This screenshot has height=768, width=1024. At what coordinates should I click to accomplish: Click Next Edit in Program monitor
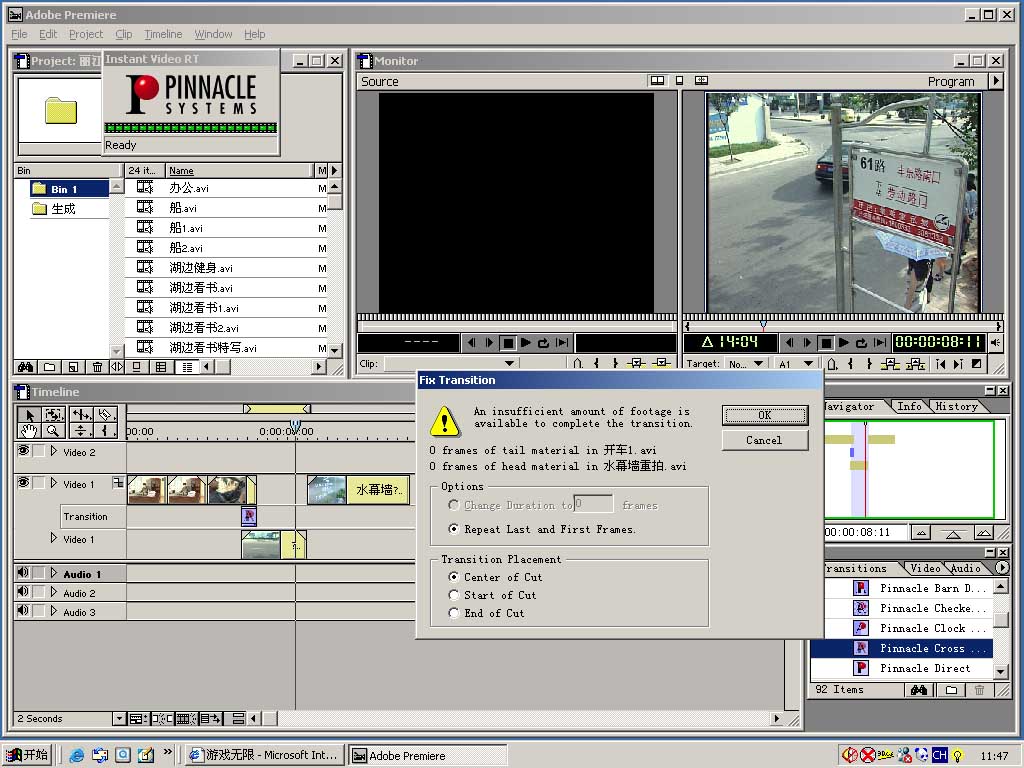tap(957, 364)
